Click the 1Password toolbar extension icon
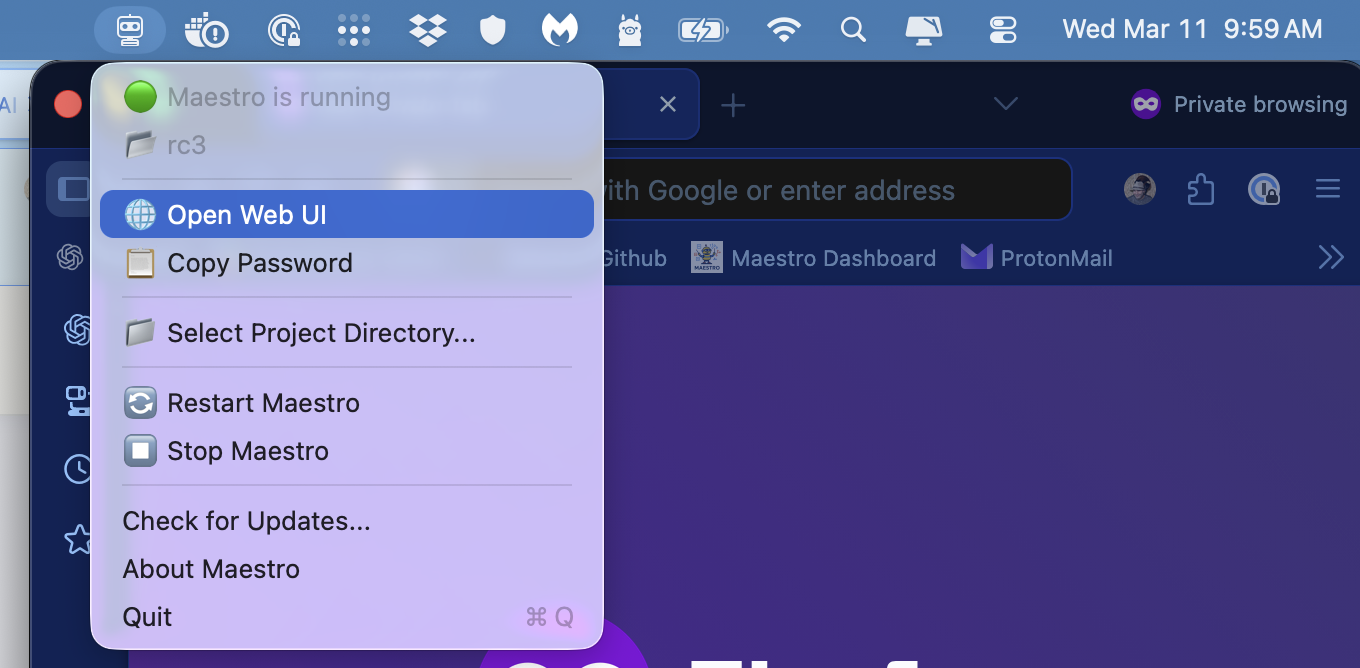Viewport: 1360px width, 668px height. pyautogui.click(x=1264, y=189)
